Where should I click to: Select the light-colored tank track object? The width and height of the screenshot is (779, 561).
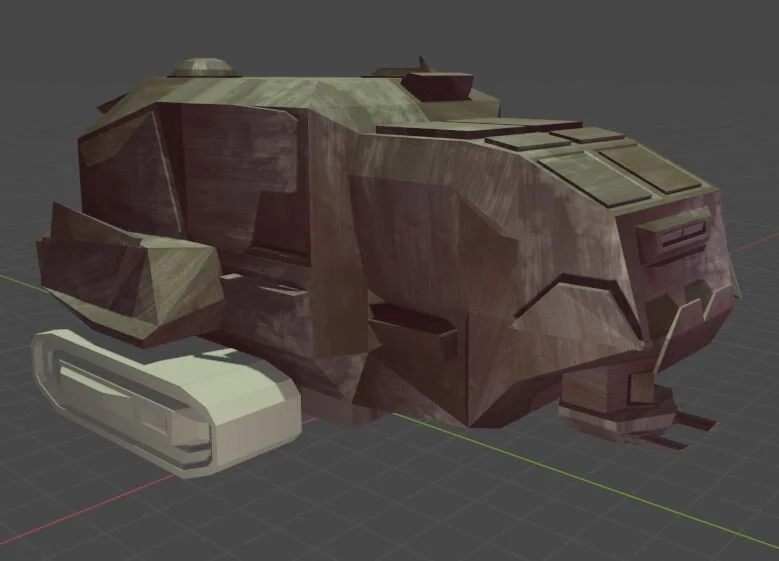(x=166, y=402)
